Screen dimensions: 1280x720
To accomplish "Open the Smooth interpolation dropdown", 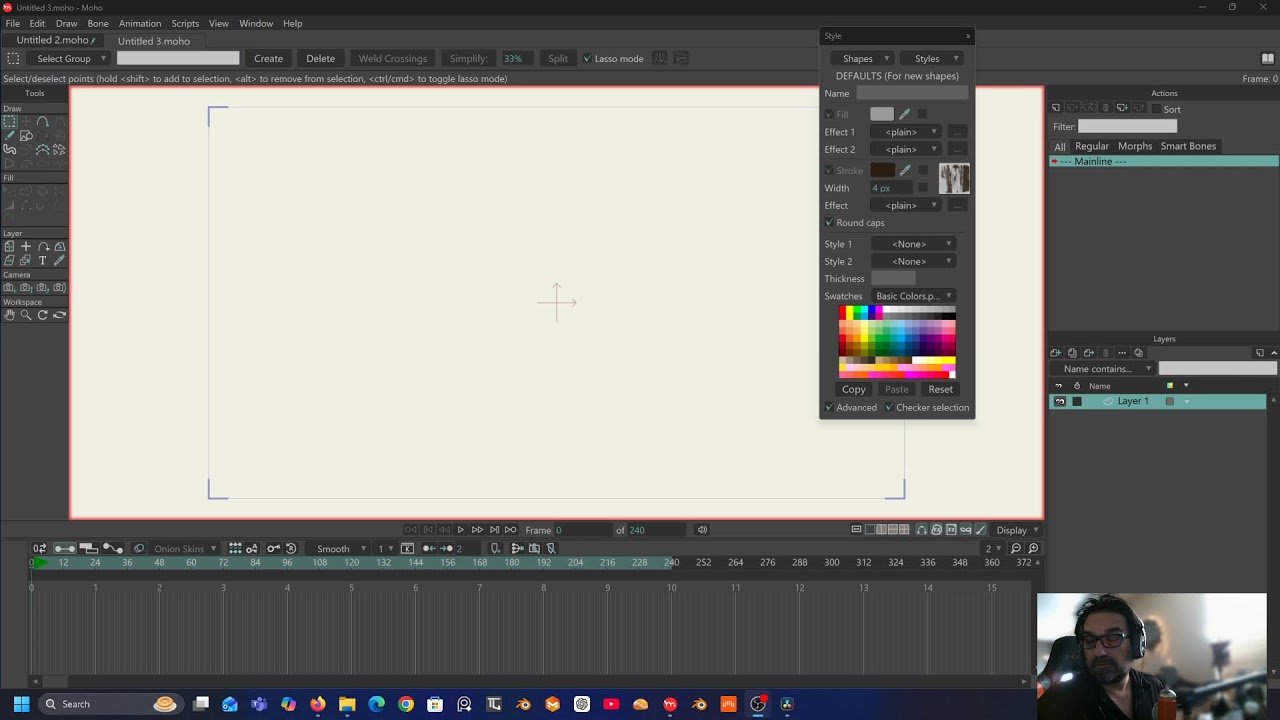I will [338, 548].
